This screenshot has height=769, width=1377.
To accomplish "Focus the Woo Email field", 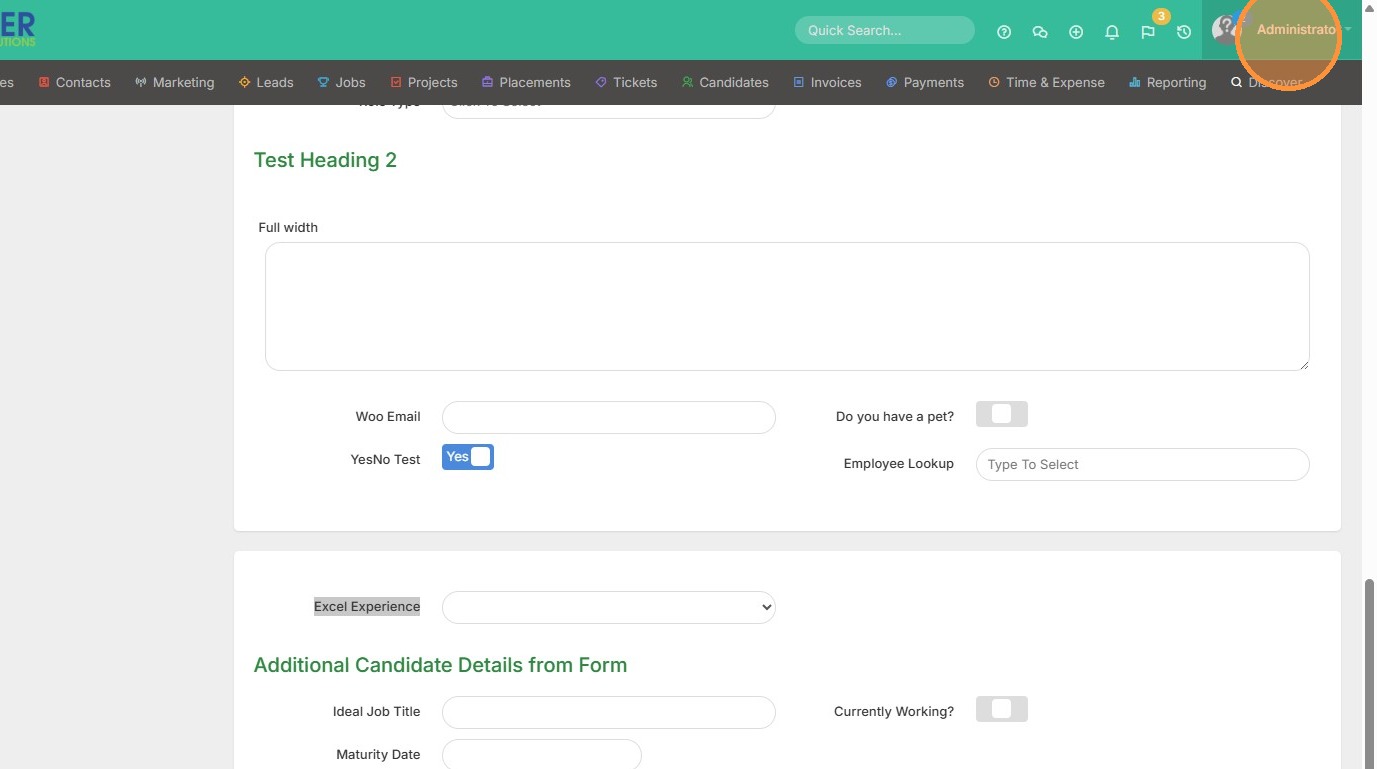I will click(609, 417).
